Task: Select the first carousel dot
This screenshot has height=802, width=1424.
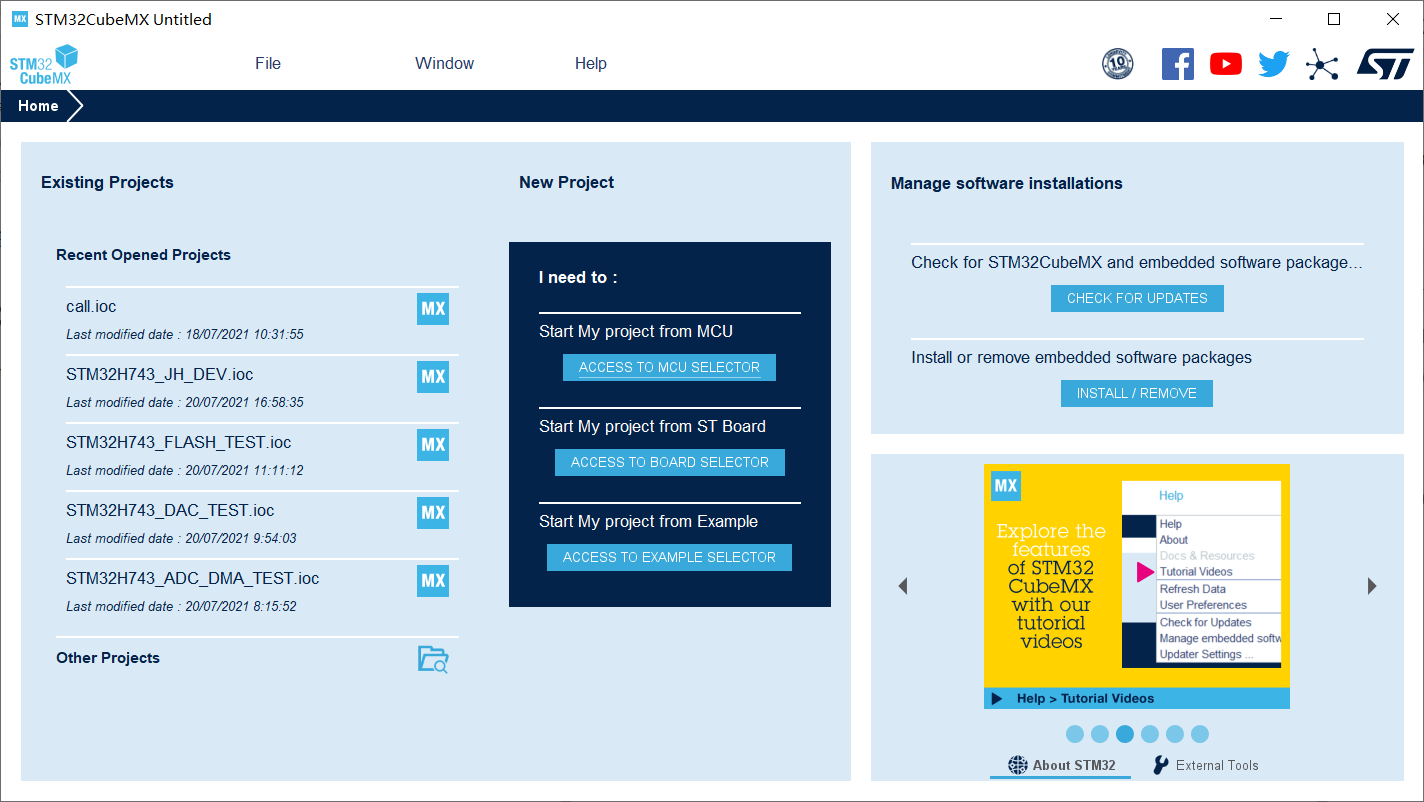Action: (1075, 734)
